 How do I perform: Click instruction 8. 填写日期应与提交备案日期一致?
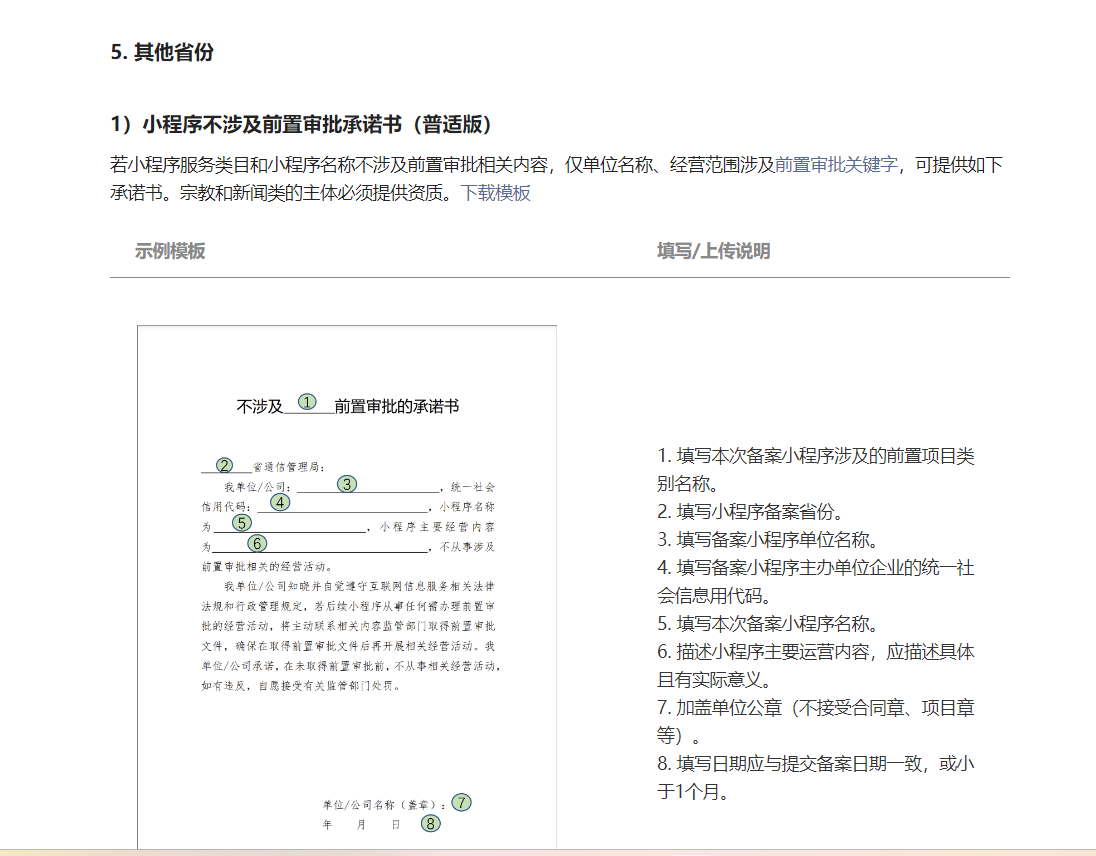click(816, 777)
